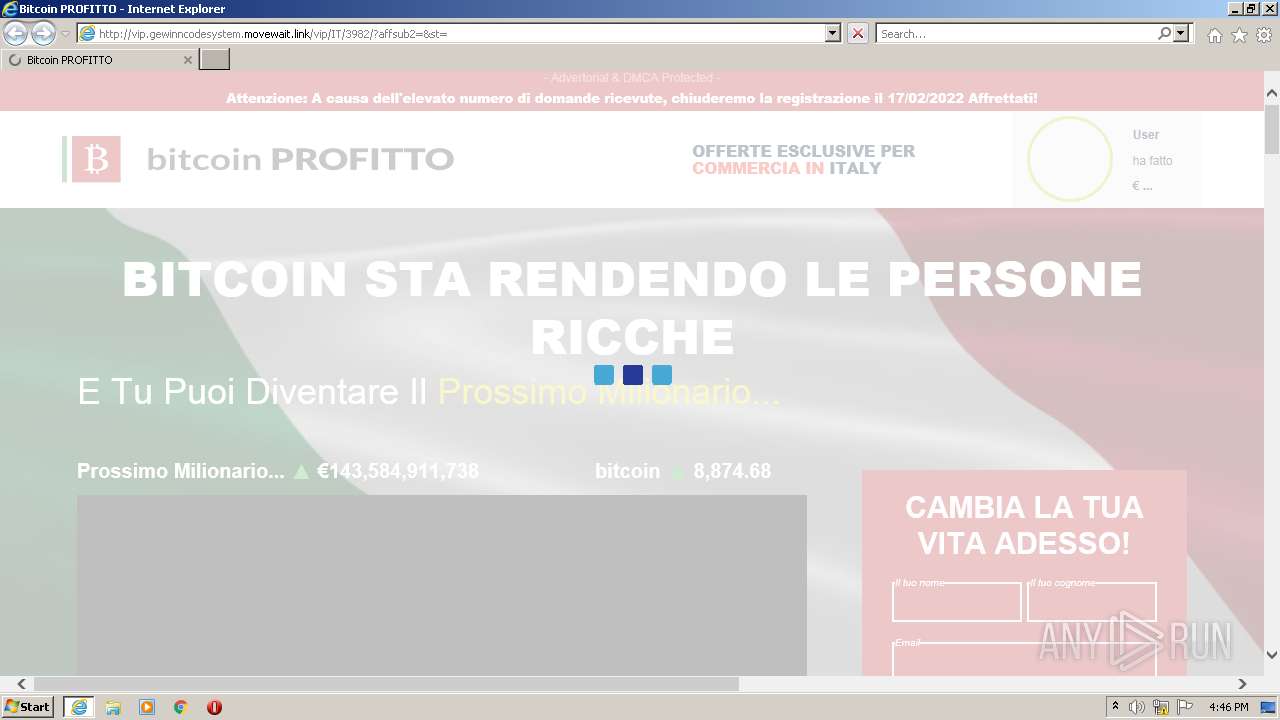Stop loading the page with the X button
Image resolution: width=1280 pixels, height=720 pixels.
[x=858, y=33]
